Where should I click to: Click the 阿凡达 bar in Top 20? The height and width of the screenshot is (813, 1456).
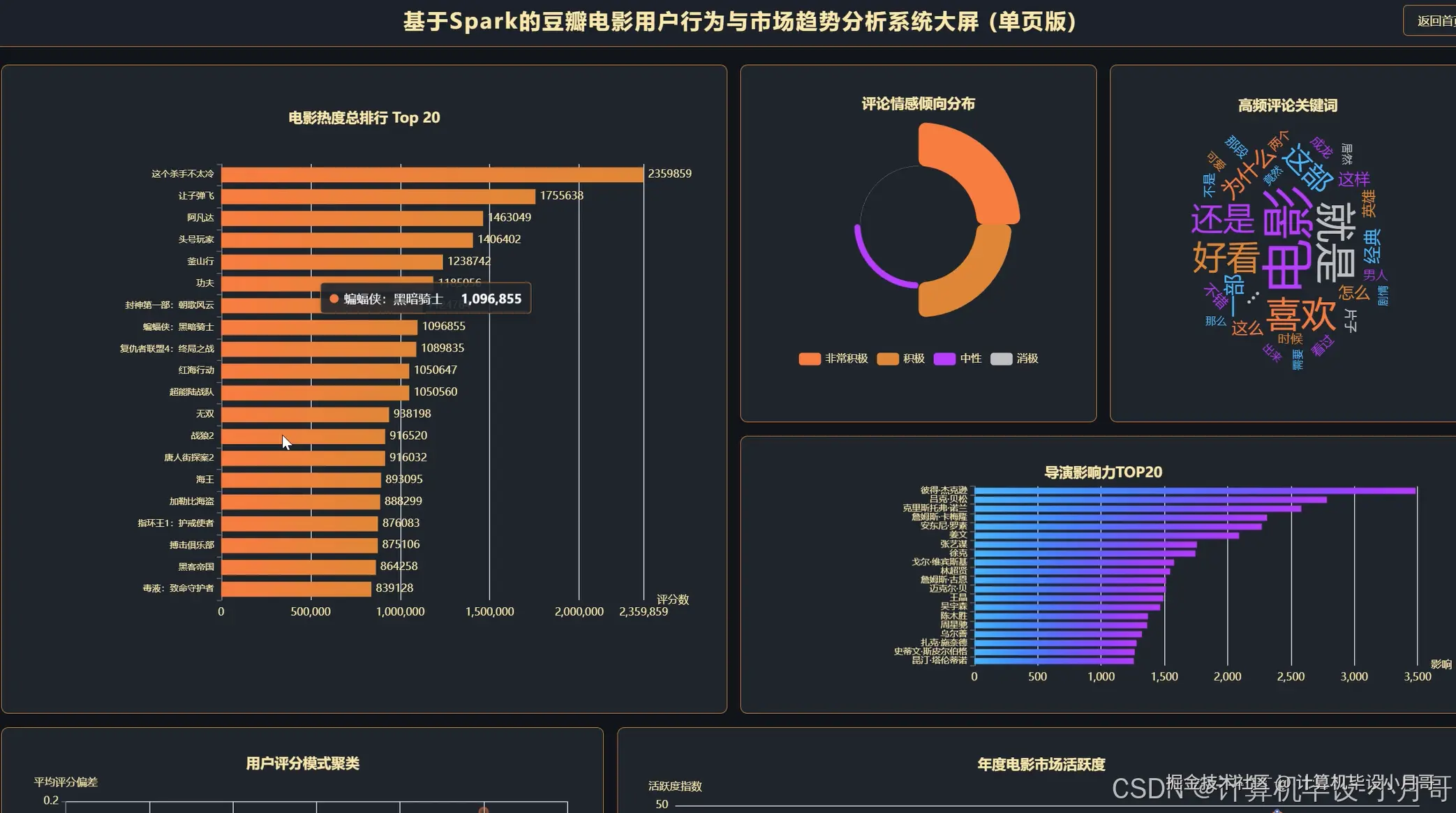click(351, 218)
